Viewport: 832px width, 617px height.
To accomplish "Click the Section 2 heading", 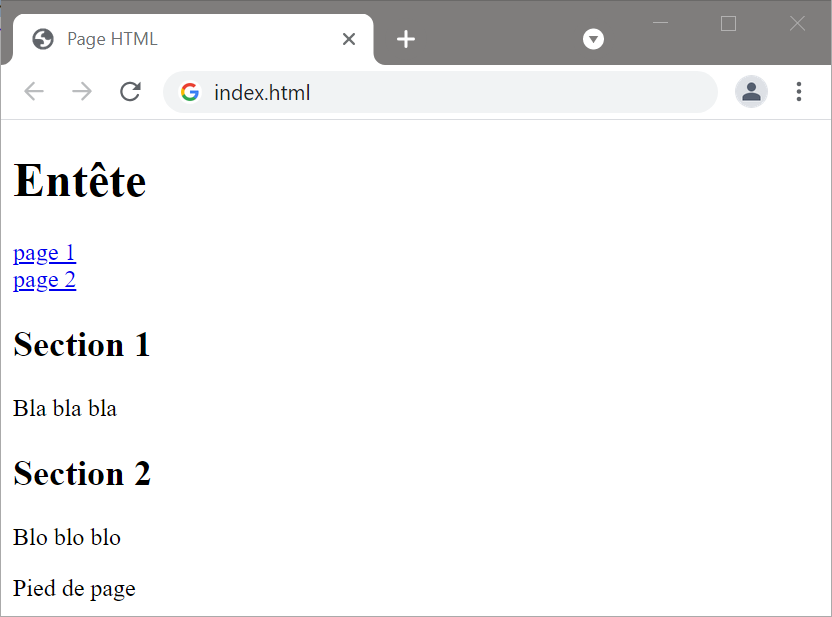I will [82, 473].
